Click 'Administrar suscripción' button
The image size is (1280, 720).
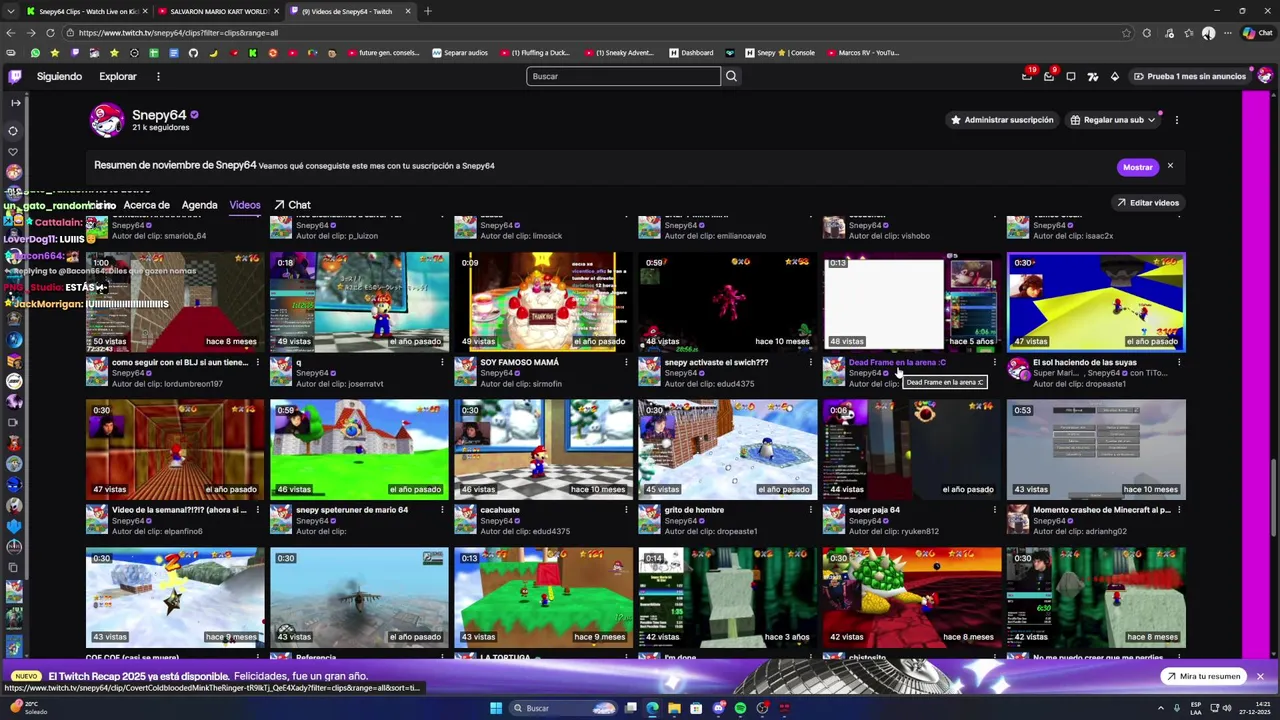(x=1001, y=120)
